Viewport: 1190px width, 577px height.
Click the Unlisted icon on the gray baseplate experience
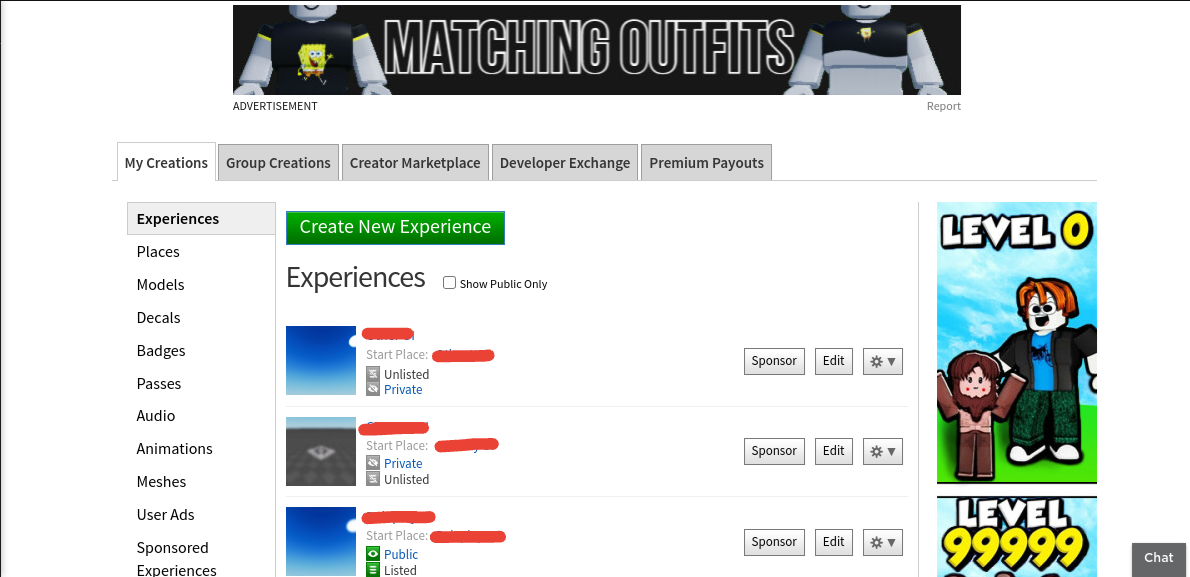pos(373,479)
